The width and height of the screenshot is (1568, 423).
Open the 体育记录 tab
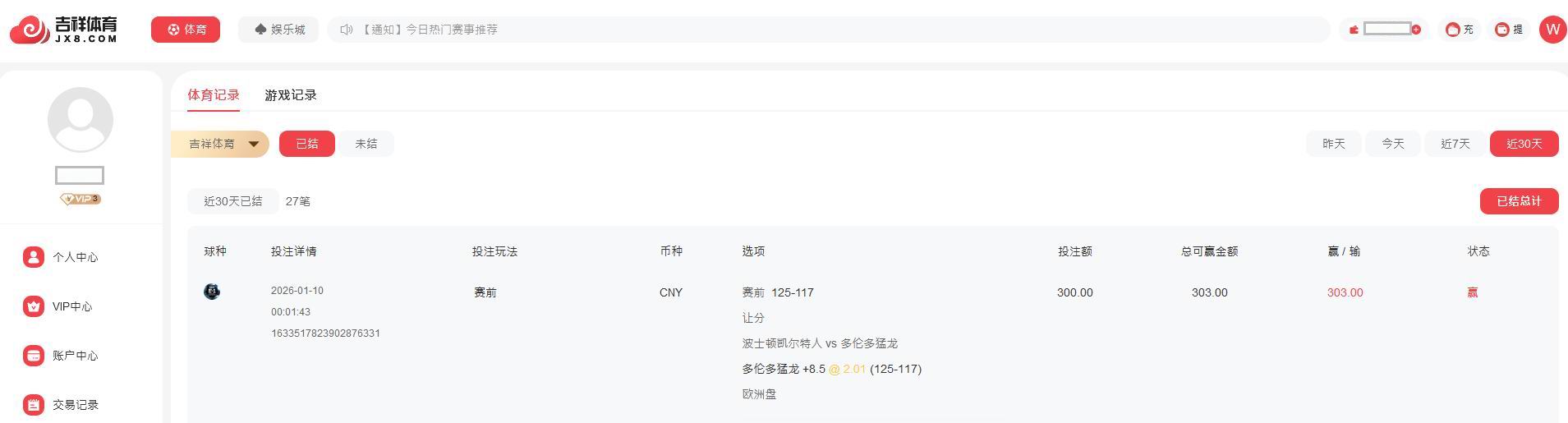click(x=214, y=95)
